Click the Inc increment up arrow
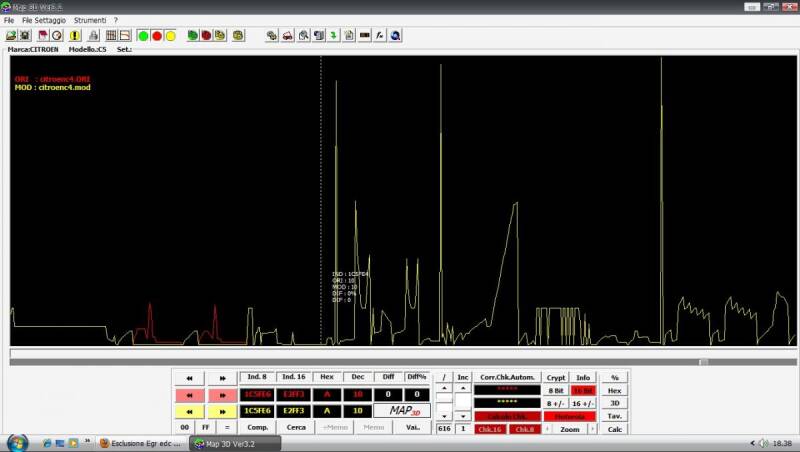 click(x=463, y=388)
